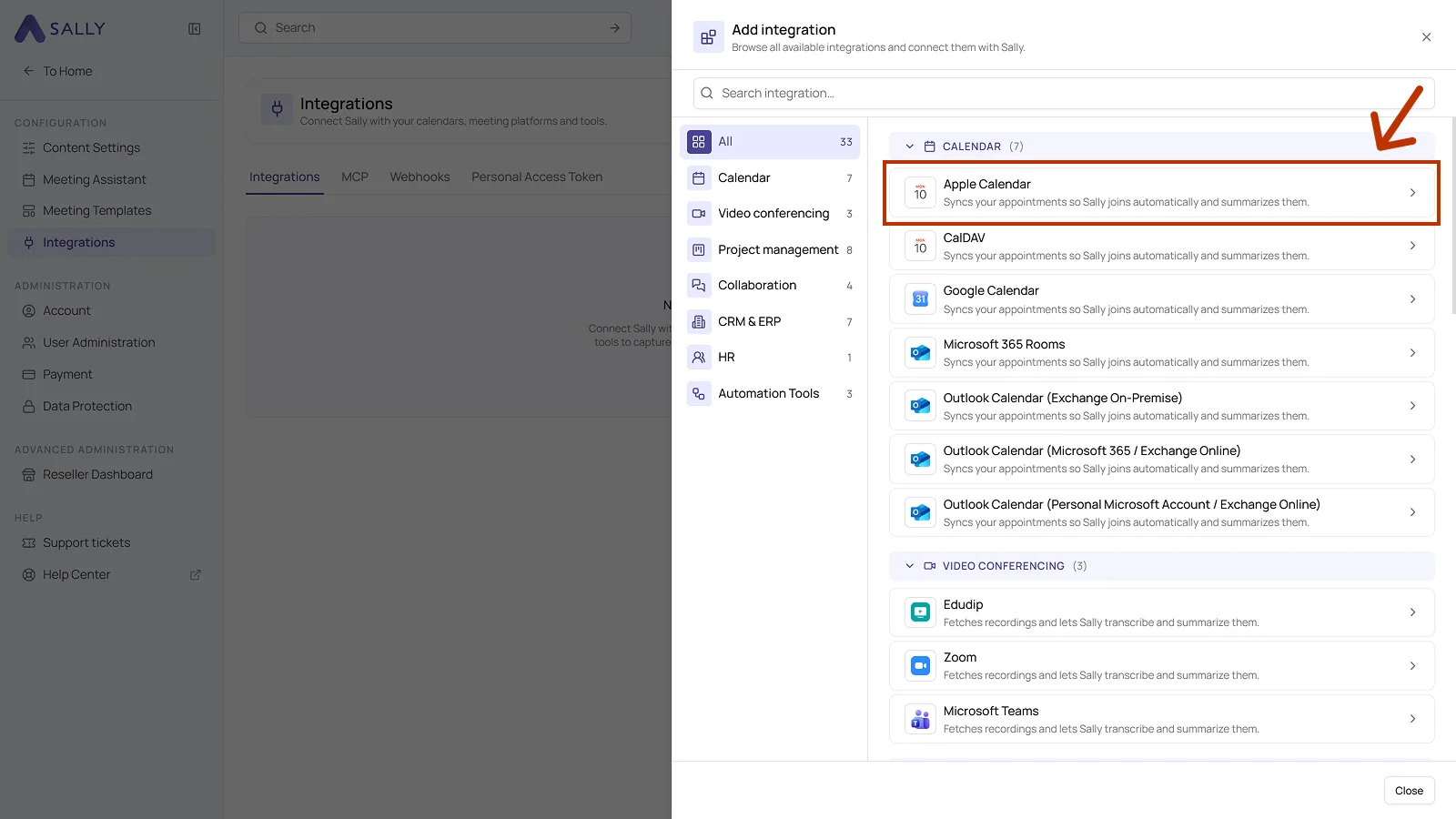Open Meeting Assistant in sidebar
Image resolution: width=1456 pixels, height=819 pixels.
111,179
